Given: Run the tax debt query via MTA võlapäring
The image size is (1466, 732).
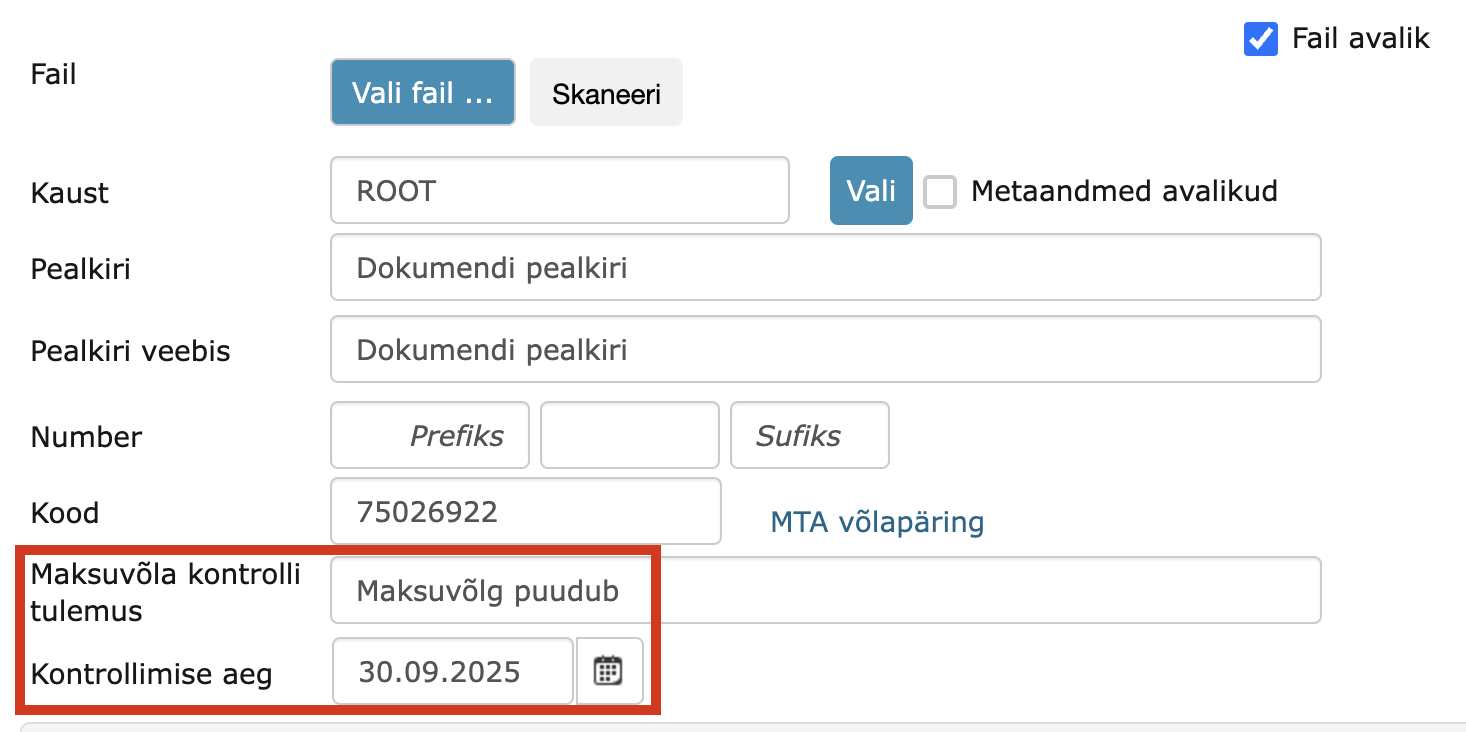Looking at the screenshot, I should tap(876, 522).
